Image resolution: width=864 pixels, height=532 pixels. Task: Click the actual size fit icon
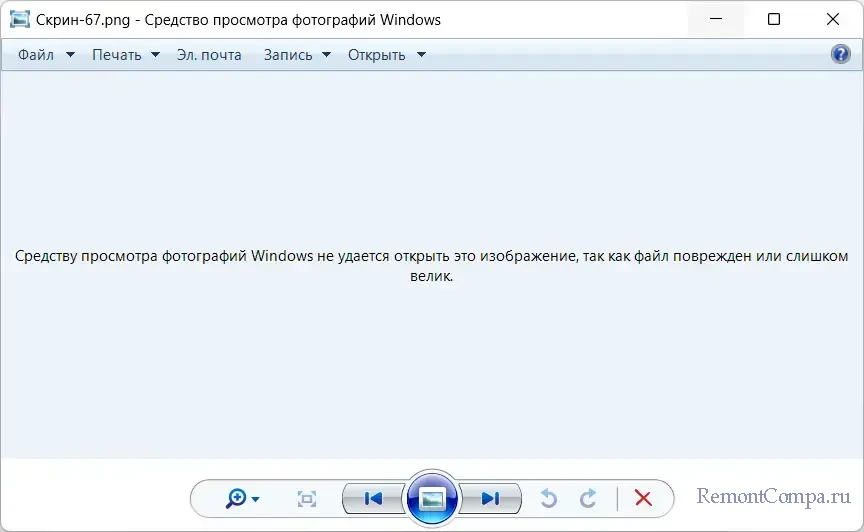(307, 499)
